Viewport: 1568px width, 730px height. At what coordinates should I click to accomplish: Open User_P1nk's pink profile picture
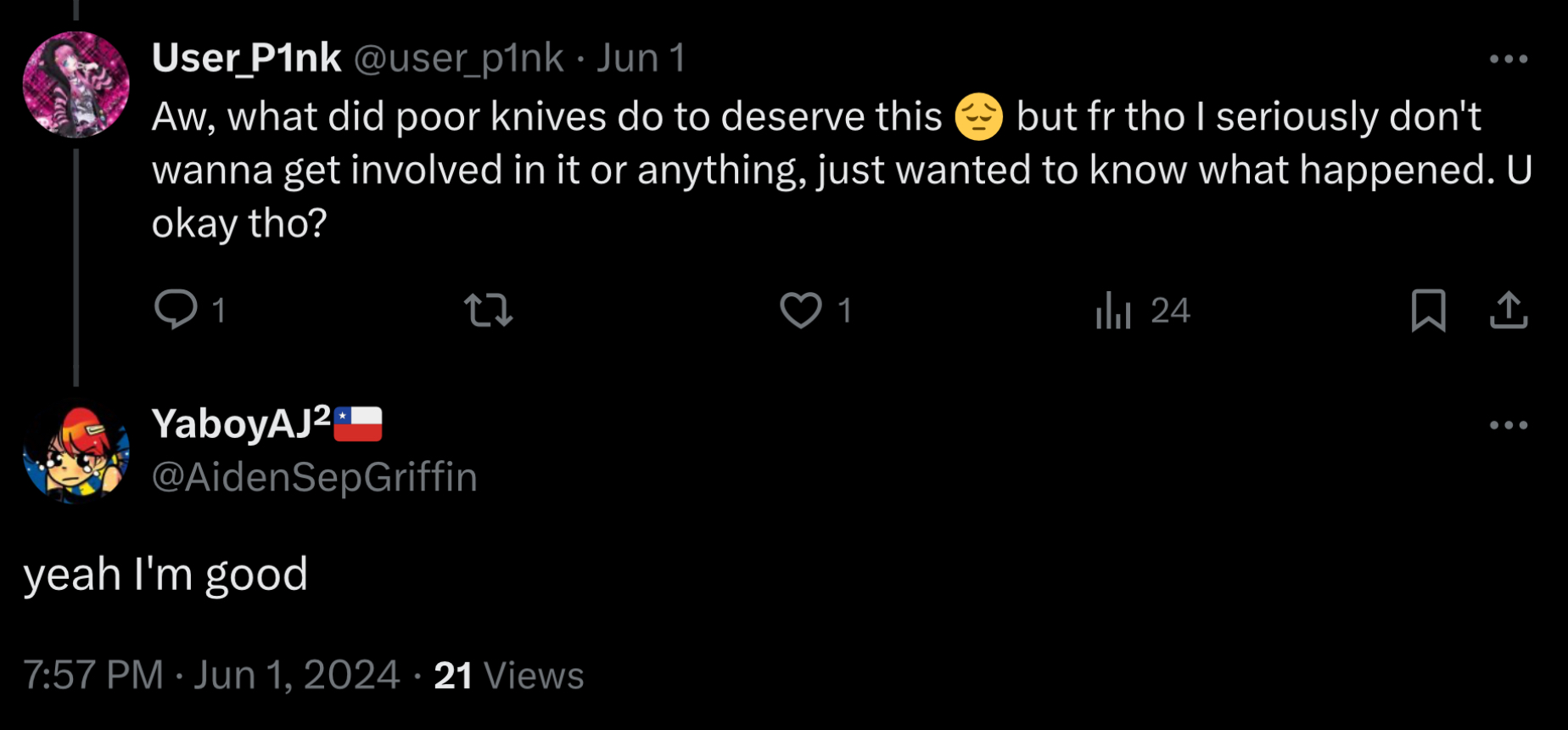coord(76,85)
